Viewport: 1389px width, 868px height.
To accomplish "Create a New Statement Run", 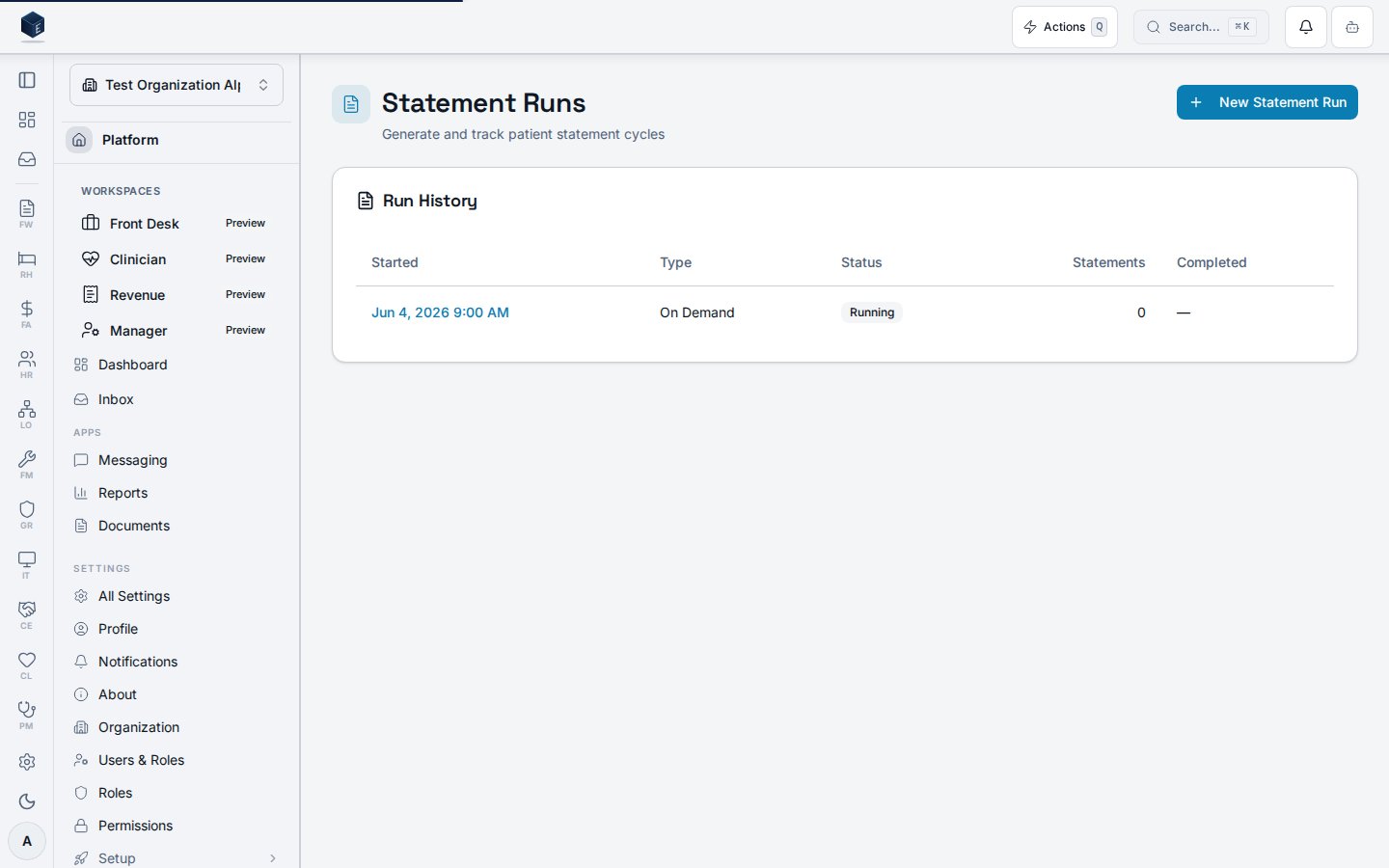I will [1267, 102].
